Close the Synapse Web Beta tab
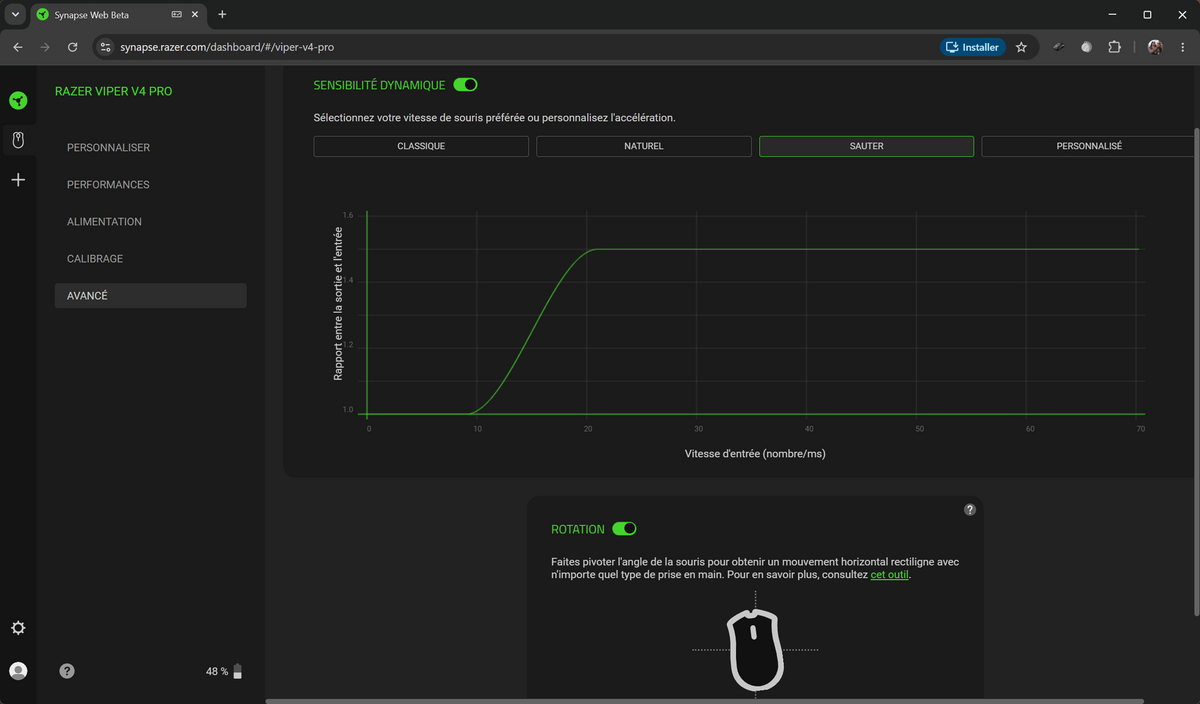Image resolution: width=1200 pixels, height=704 pixels. [196, 14]
